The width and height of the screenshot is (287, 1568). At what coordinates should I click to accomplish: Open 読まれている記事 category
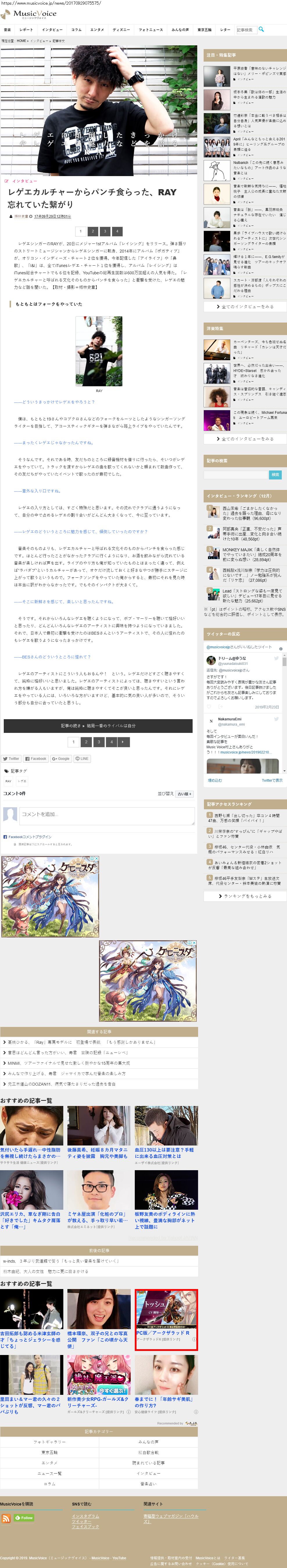pos(148,1462)
